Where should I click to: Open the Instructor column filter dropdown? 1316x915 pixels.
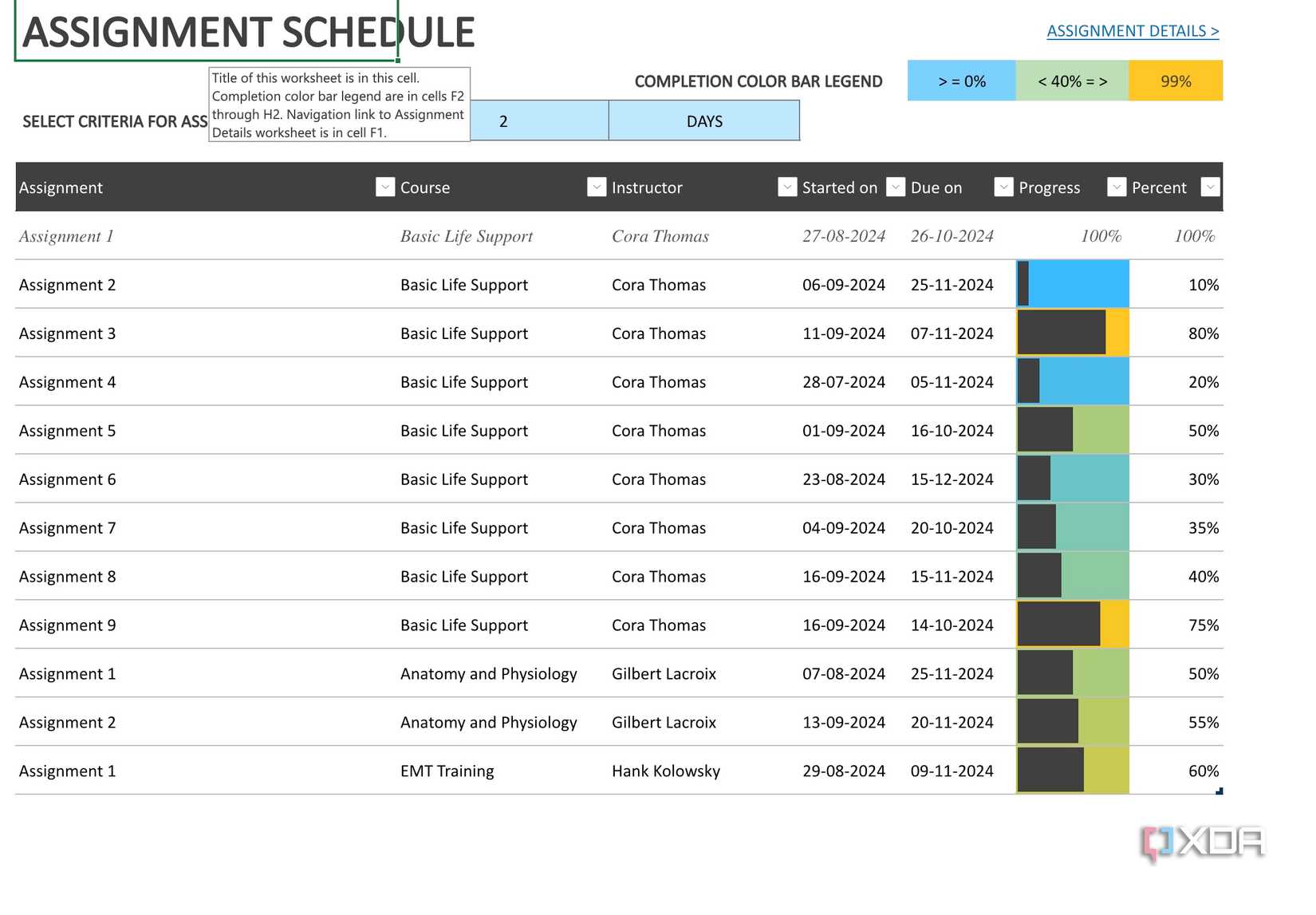[788, 187]
